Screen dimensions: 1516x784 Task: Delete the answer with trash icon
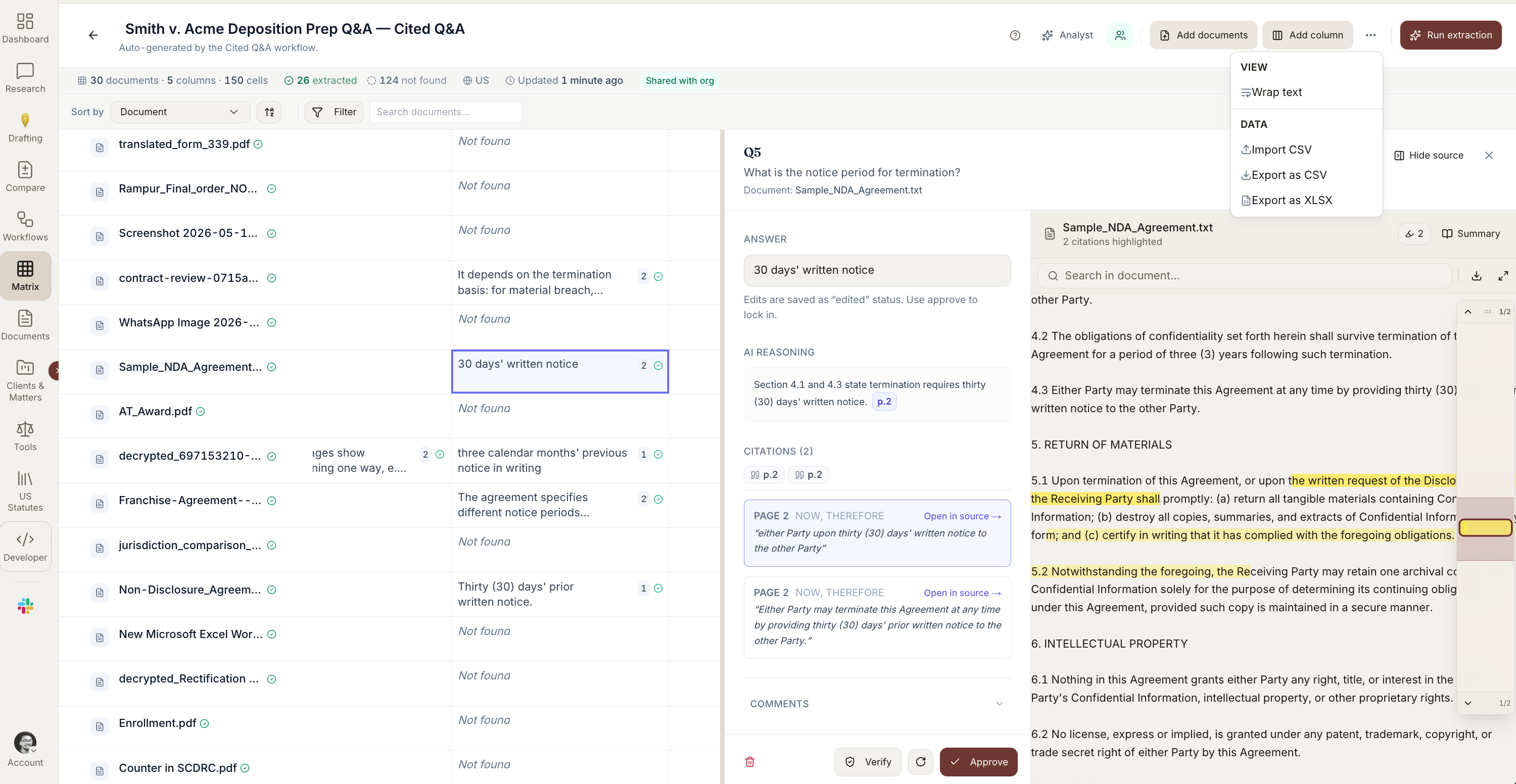point(750,762)
